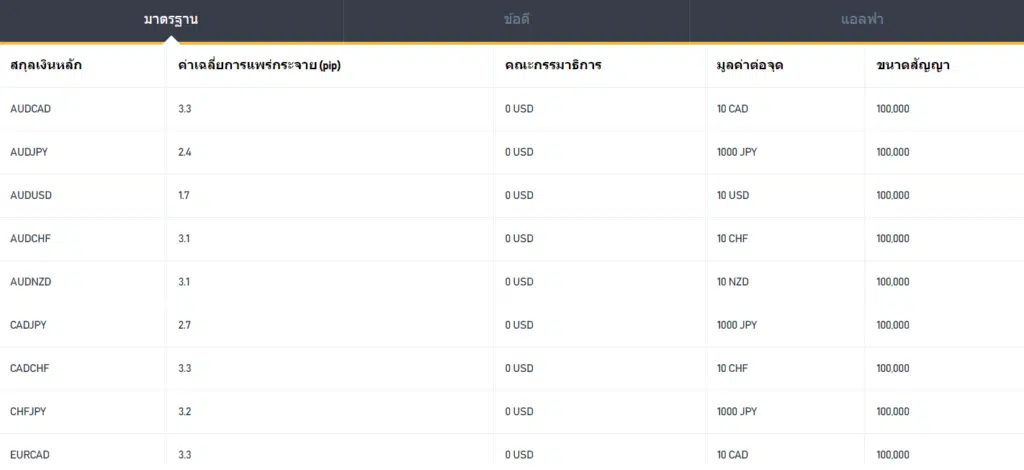Select the AUDJPY currency pair
Image resolution: width=1024 pixels, height=470 pixels.
click(x=29, y=152)
